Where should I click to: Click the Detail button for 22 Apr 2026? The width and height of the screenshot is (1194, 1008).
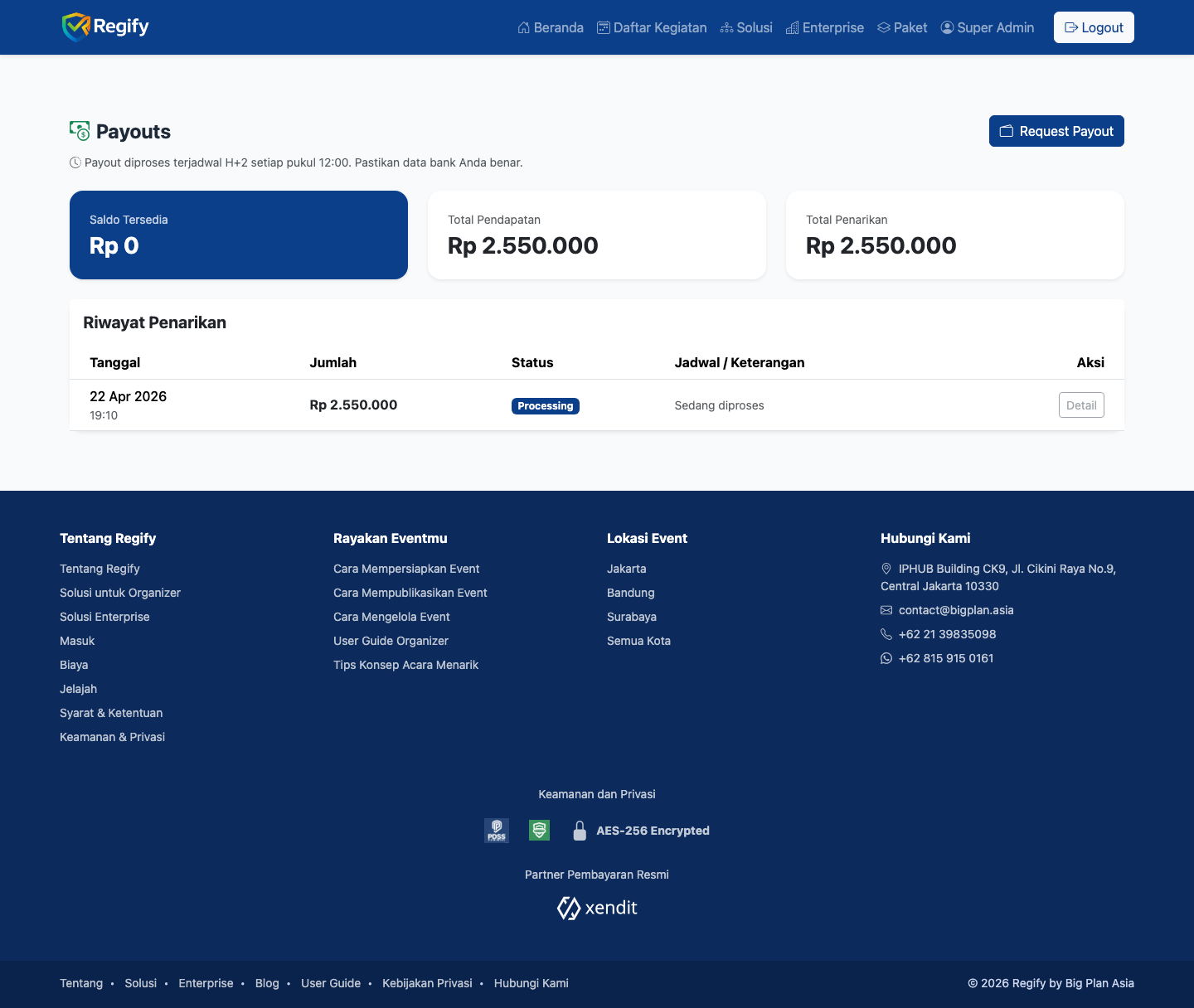click(x=1081, y=405)
